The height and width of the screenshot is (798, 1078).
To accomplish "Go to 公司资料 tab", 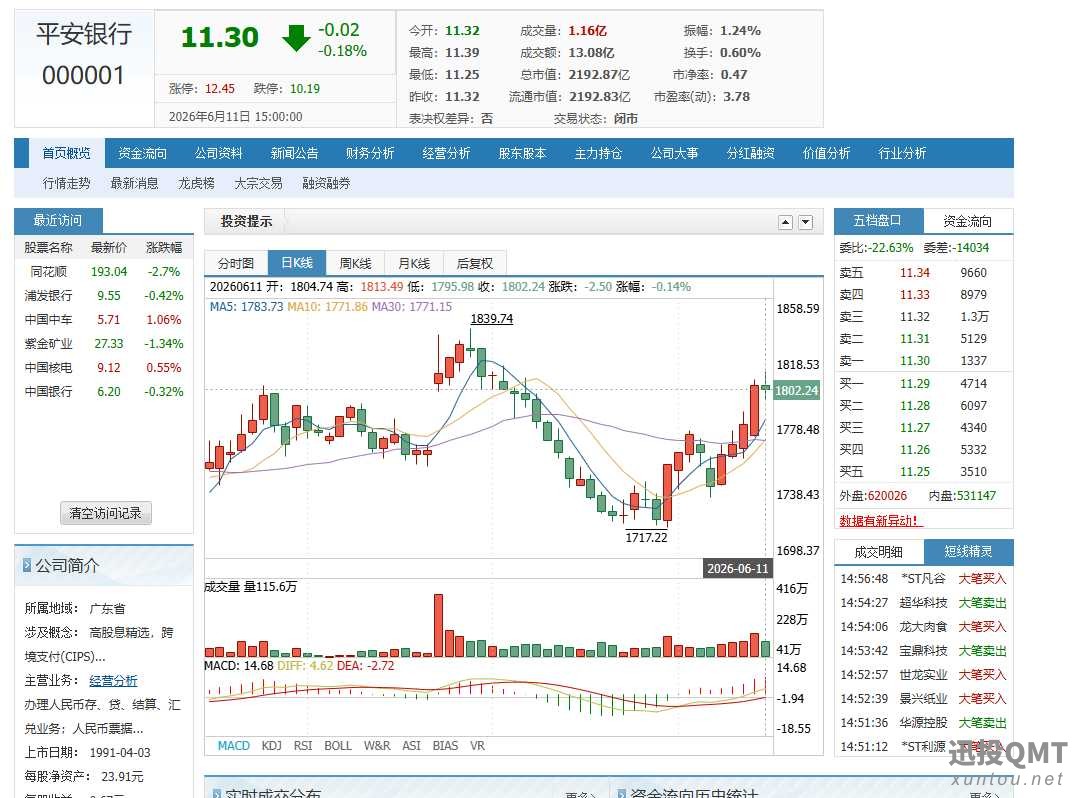I will 219,153.
